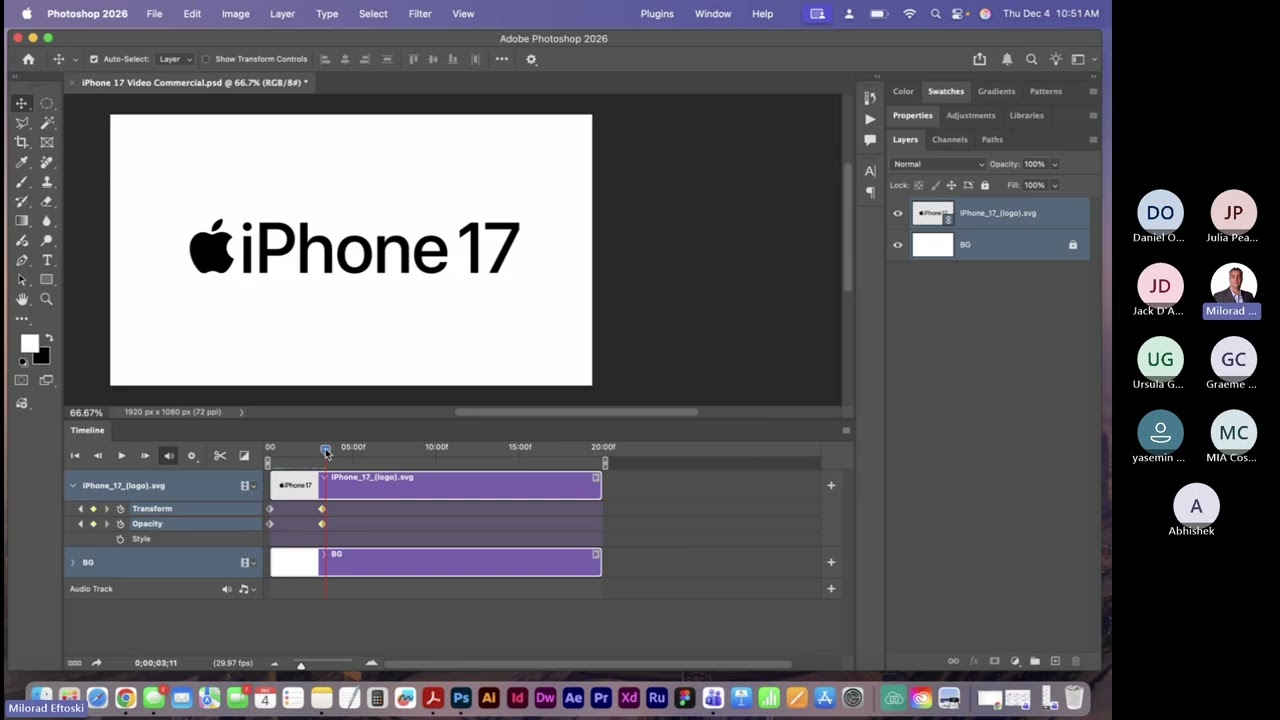Open the Filter menu
Viewport: 1280px width, 720px height.
tap(420, 14)
